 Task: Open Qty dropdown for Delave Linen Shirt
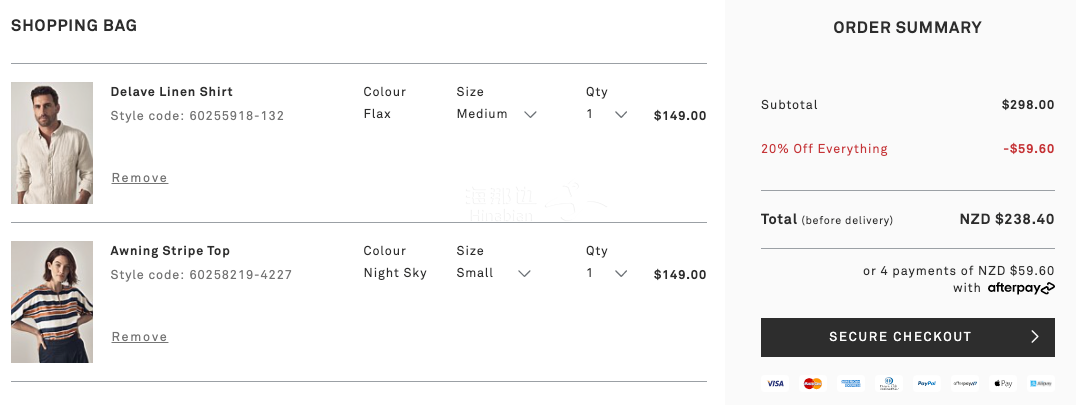607,115
